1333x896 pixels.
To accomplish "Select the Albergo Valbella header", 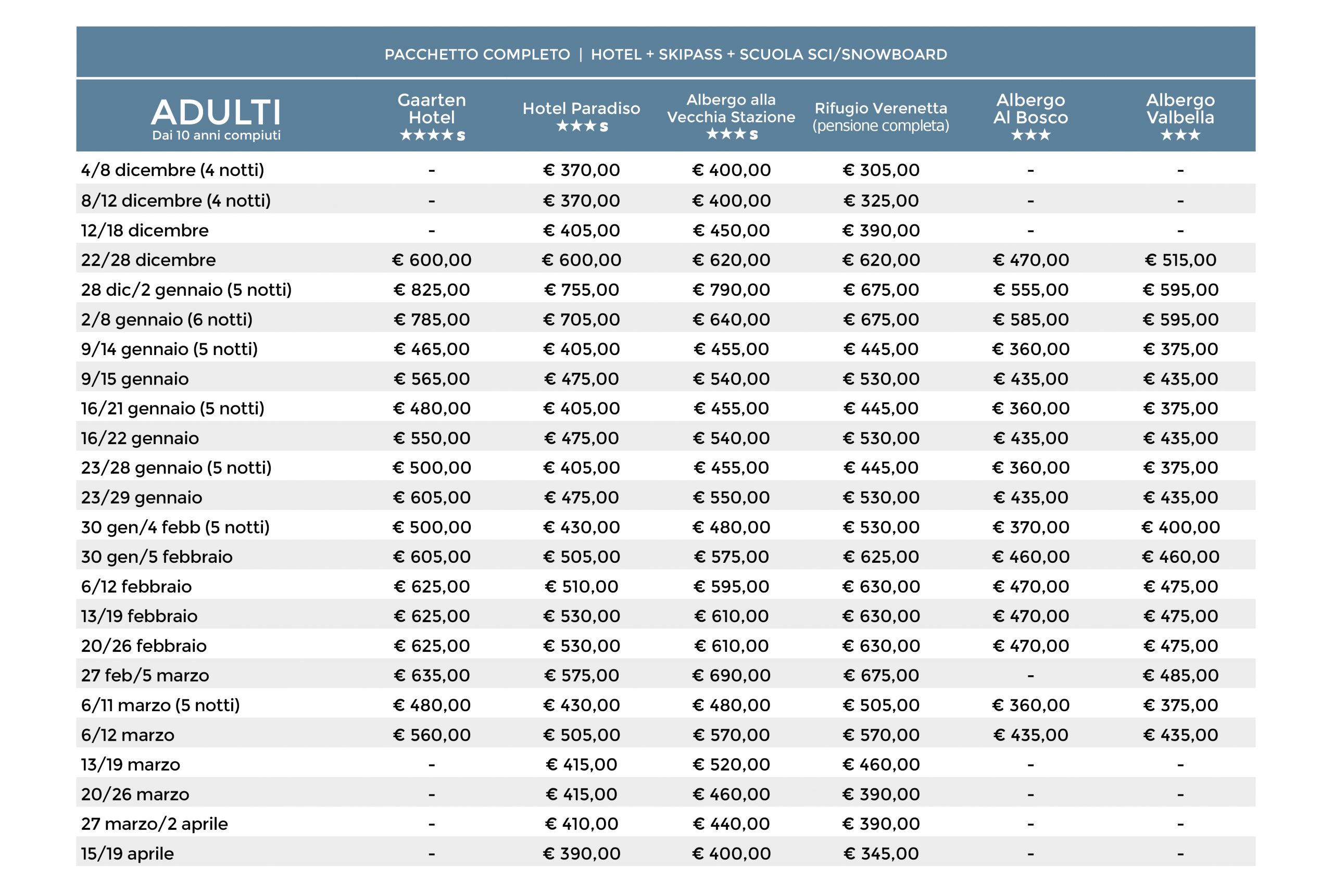I will (x=1180, y=117).
